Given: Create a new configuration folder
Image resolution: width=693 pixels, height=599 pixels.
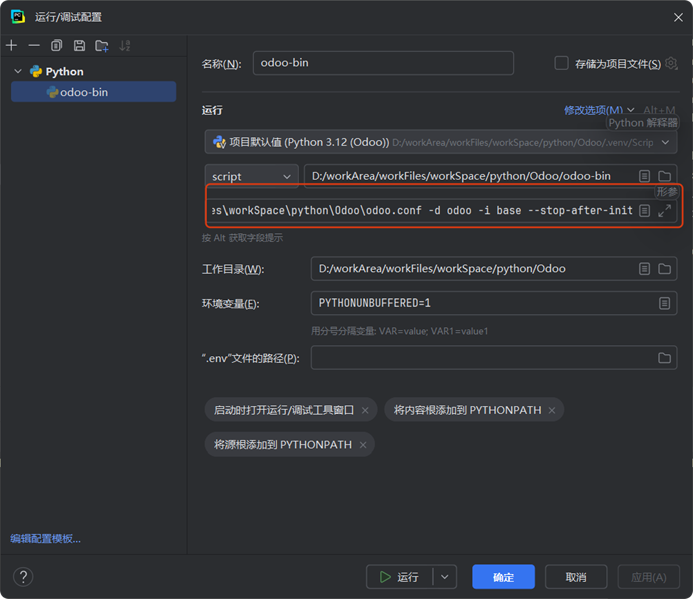Looking at the screenshot, I should point(102,46).
